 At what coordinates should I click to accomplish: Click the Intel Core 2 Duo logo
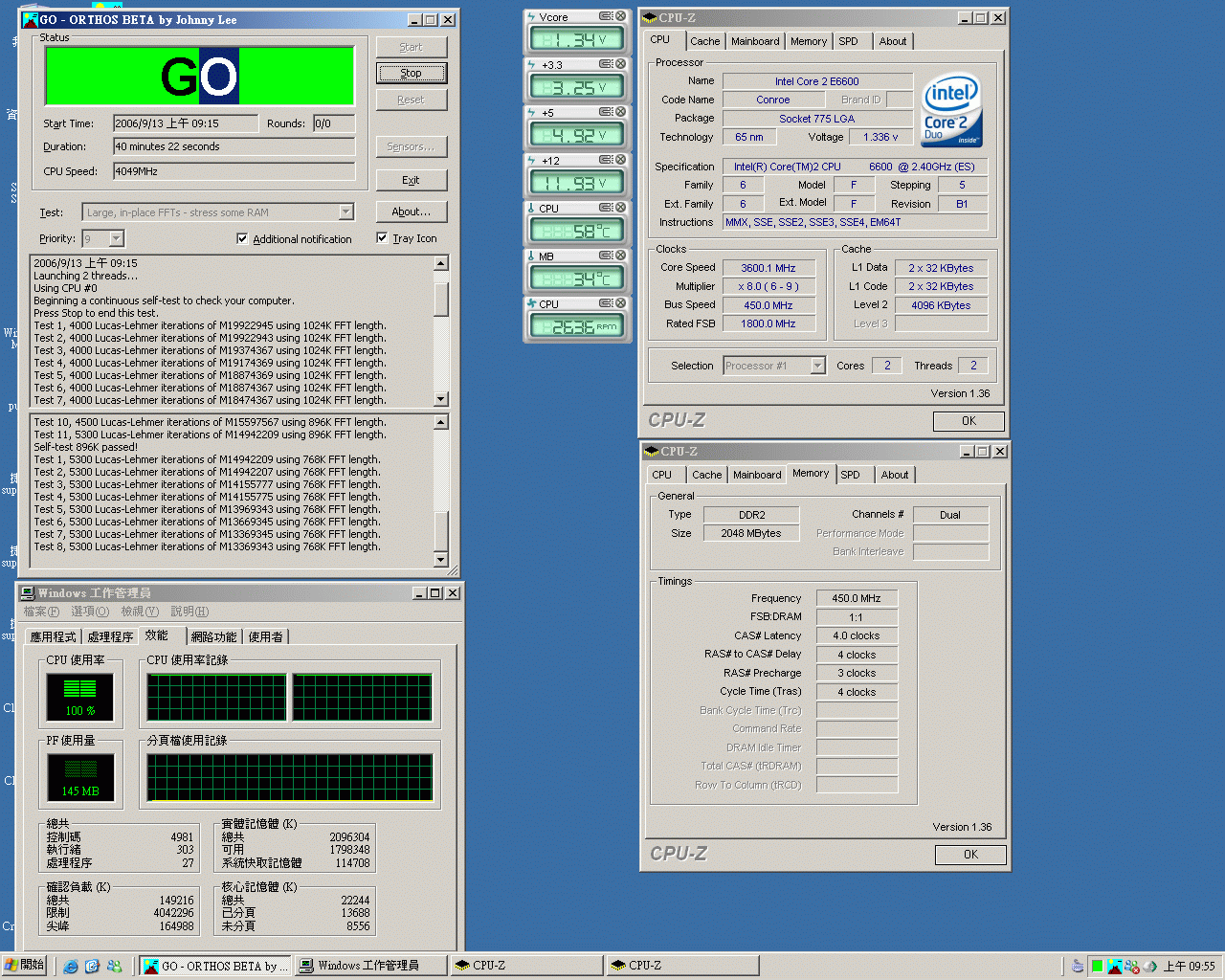950,109
